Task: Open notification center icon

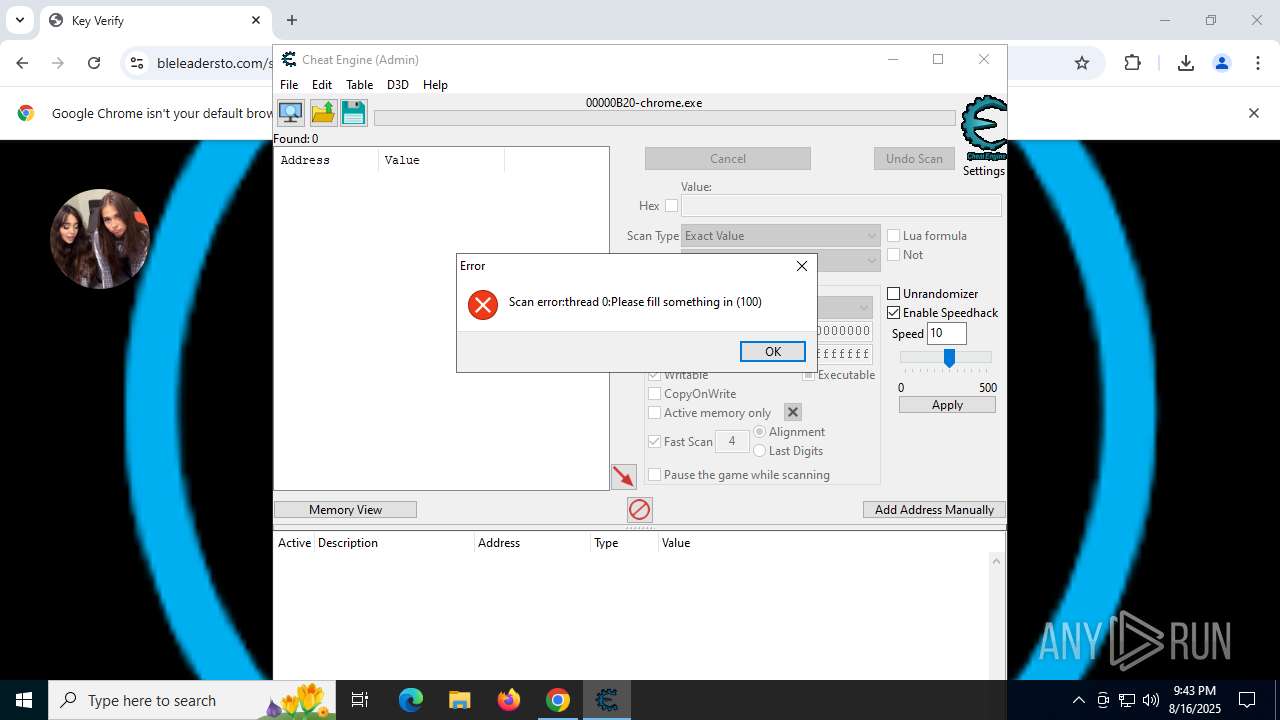Action: click(1247, 700)
